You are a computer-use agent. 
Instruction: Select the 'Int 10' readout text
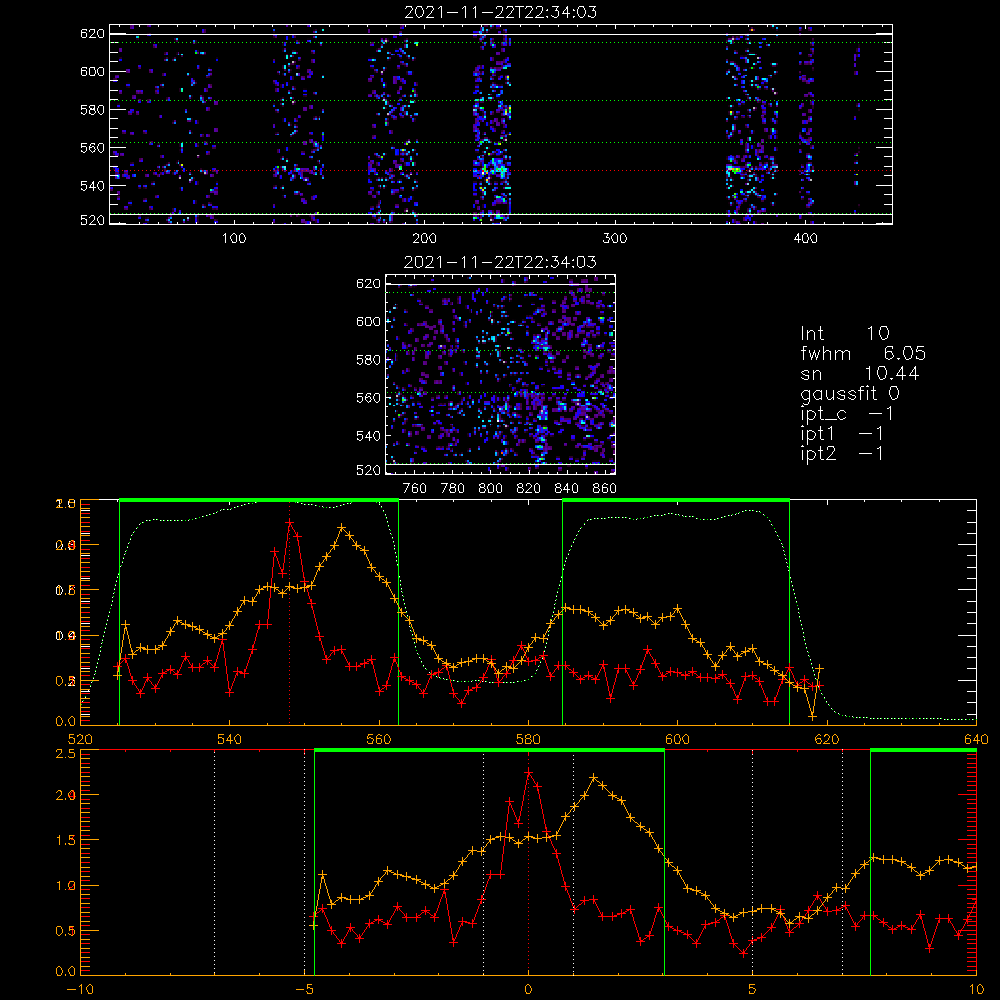tap(844, 333)
